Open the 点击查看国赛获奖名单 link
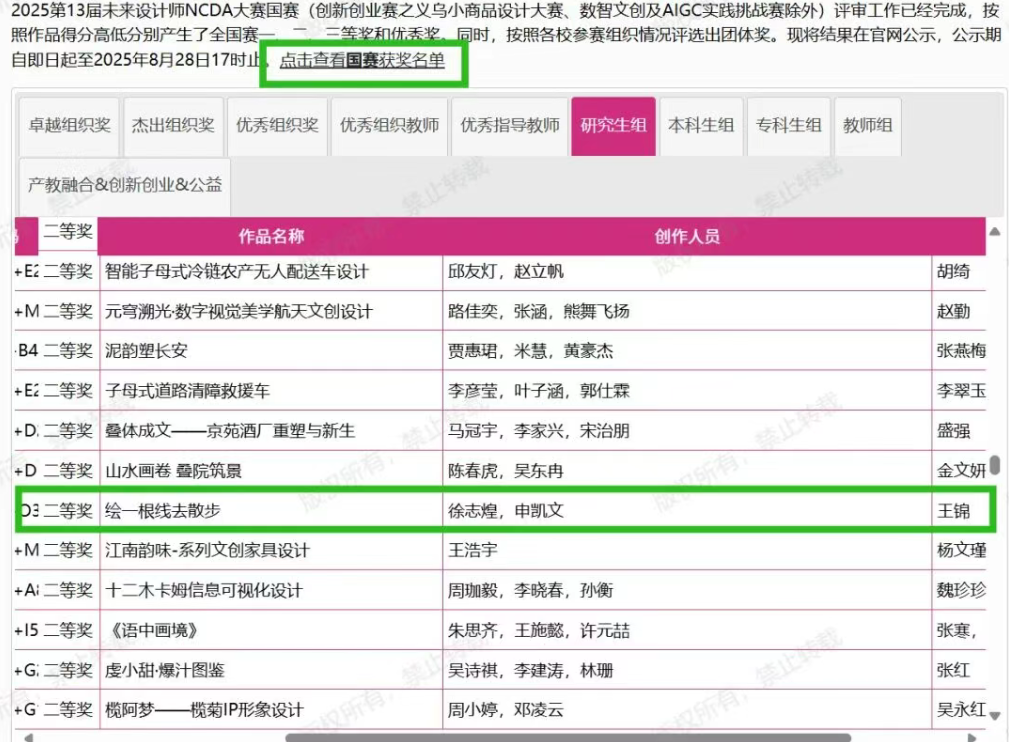 [x=361, y=60]
